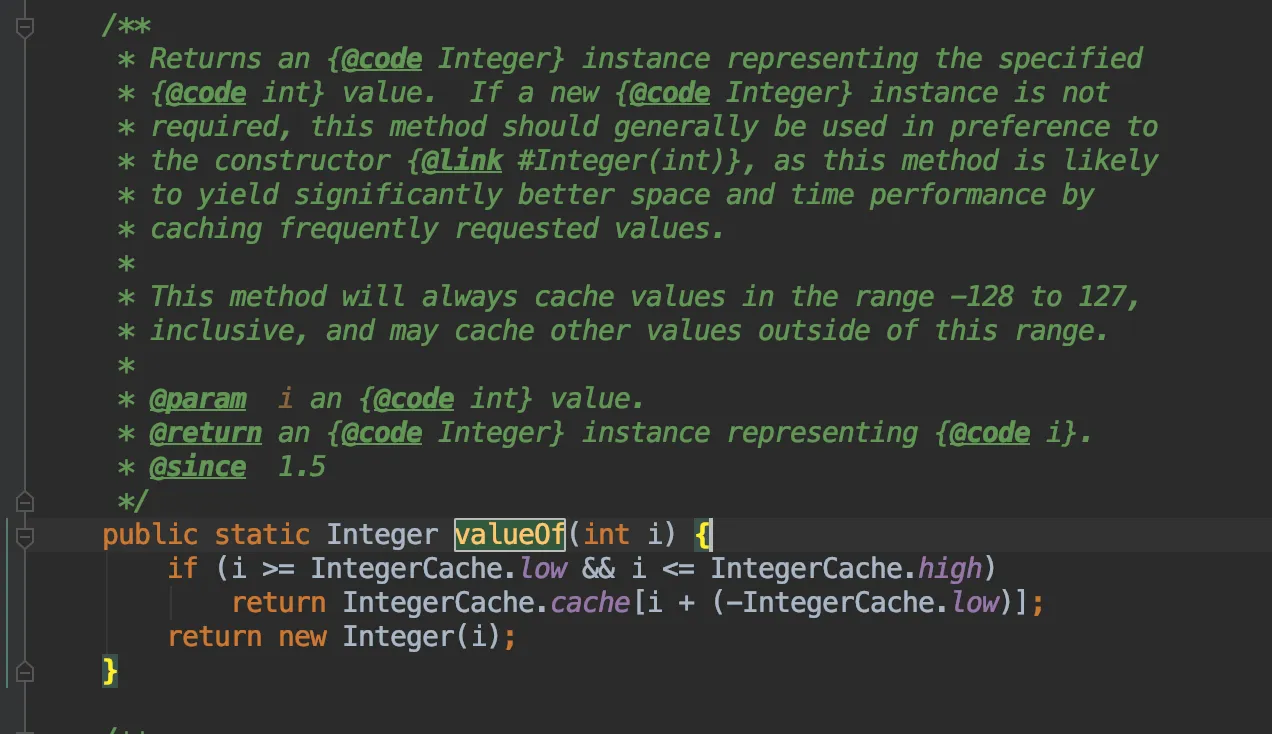Click the fold marker beside the method's closing brace

click(x=25, y=670)
